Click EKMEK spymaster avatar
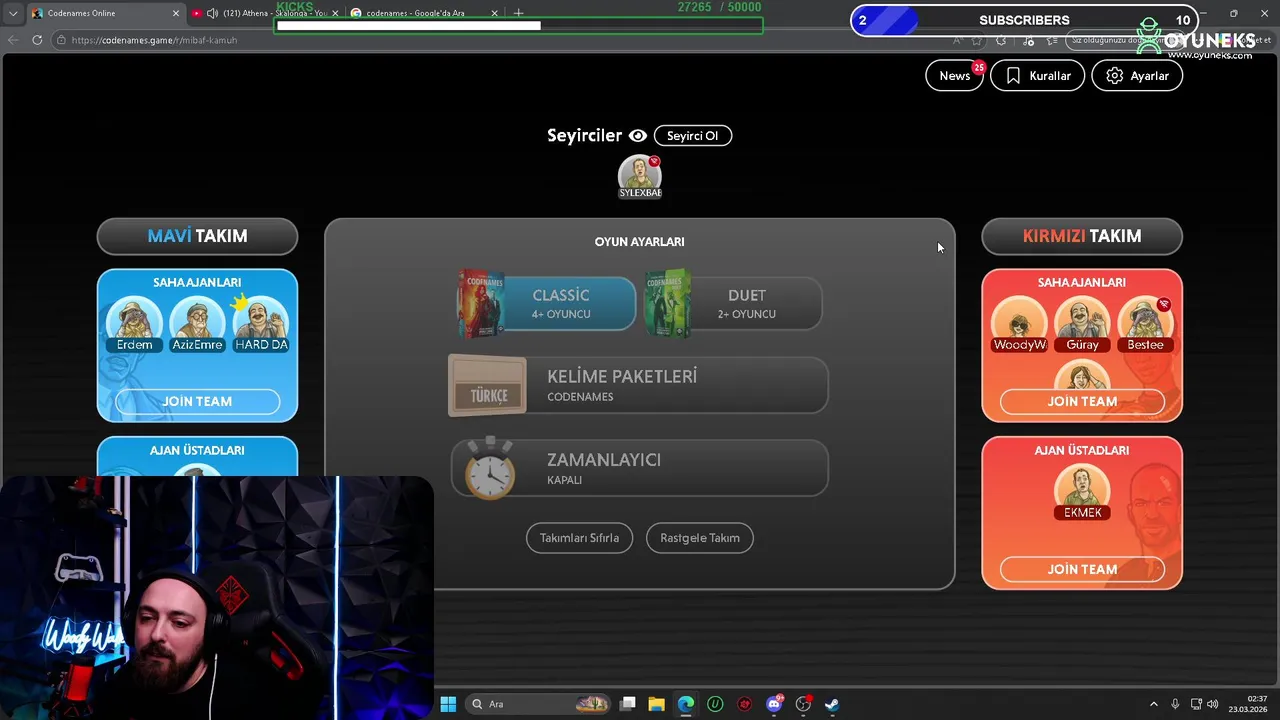The width and height of the screenshot is (1280, 720). (x=1082, y=492)
